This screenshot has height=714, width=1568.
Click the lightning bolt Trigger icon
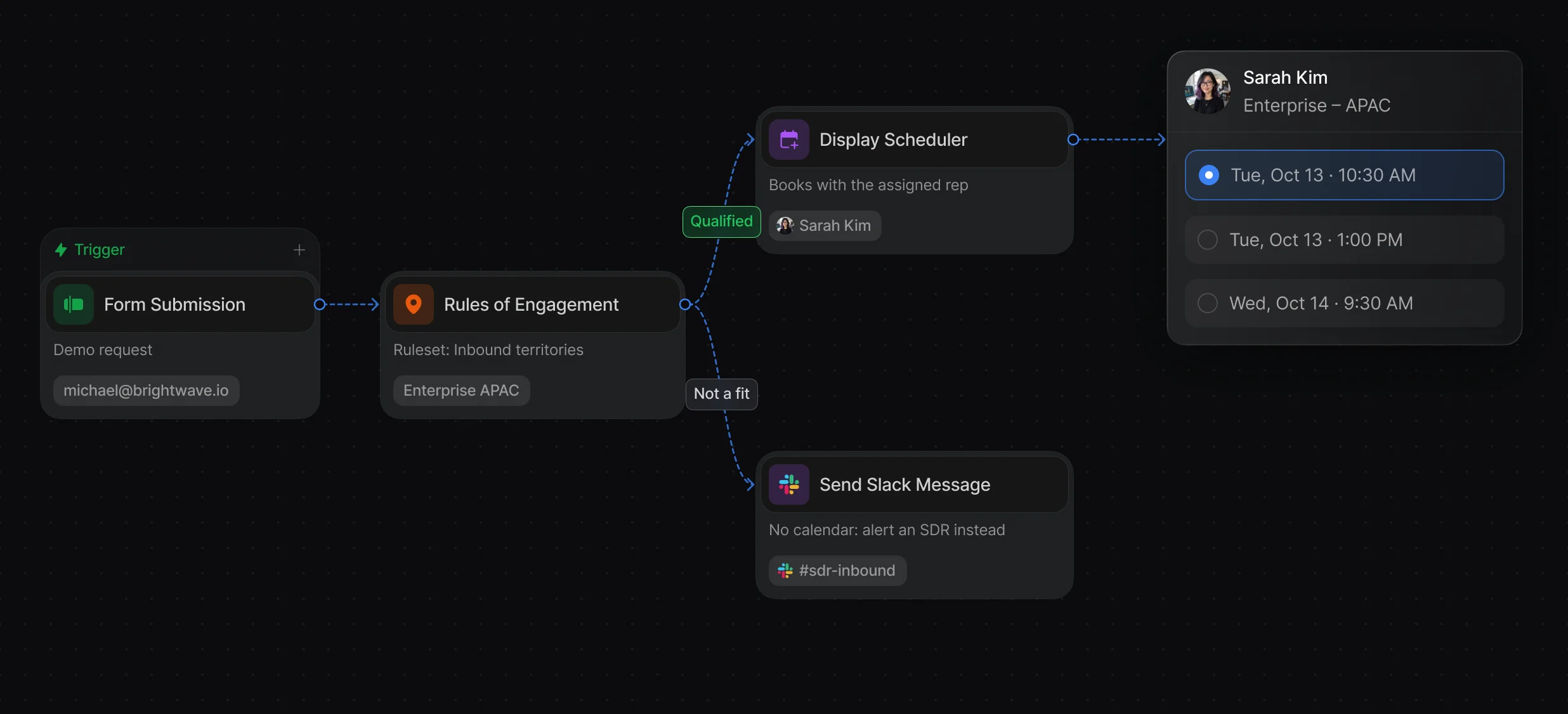(x=61, y=250)
